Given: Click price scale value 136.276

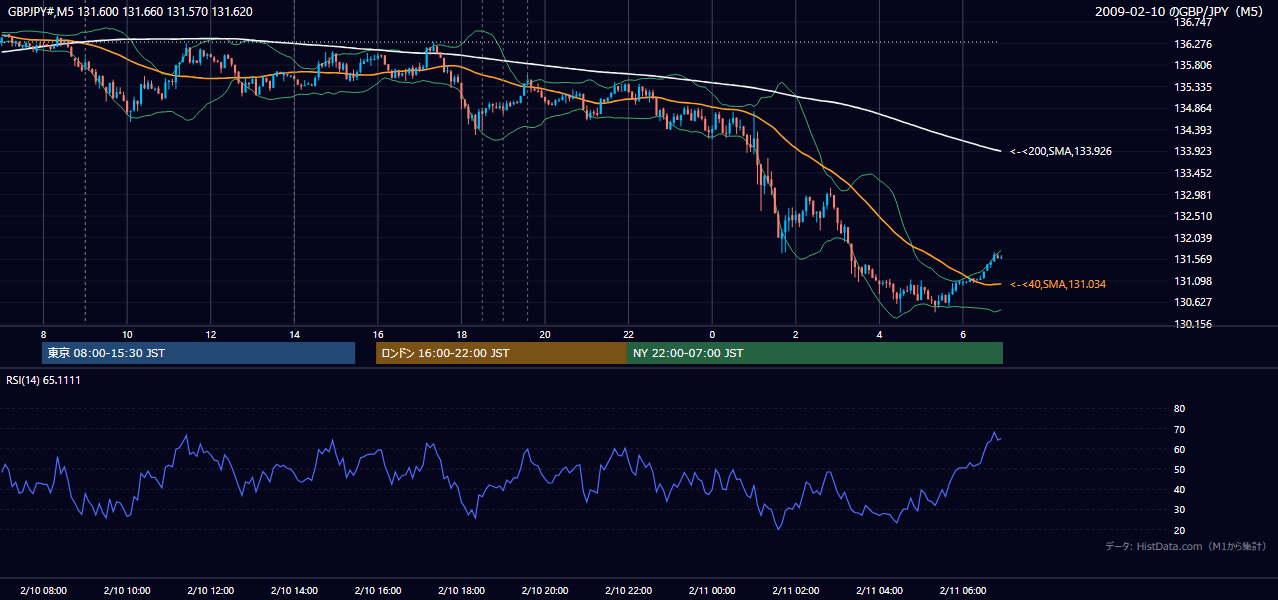Looking at the screenshot, I should 1192,45.
